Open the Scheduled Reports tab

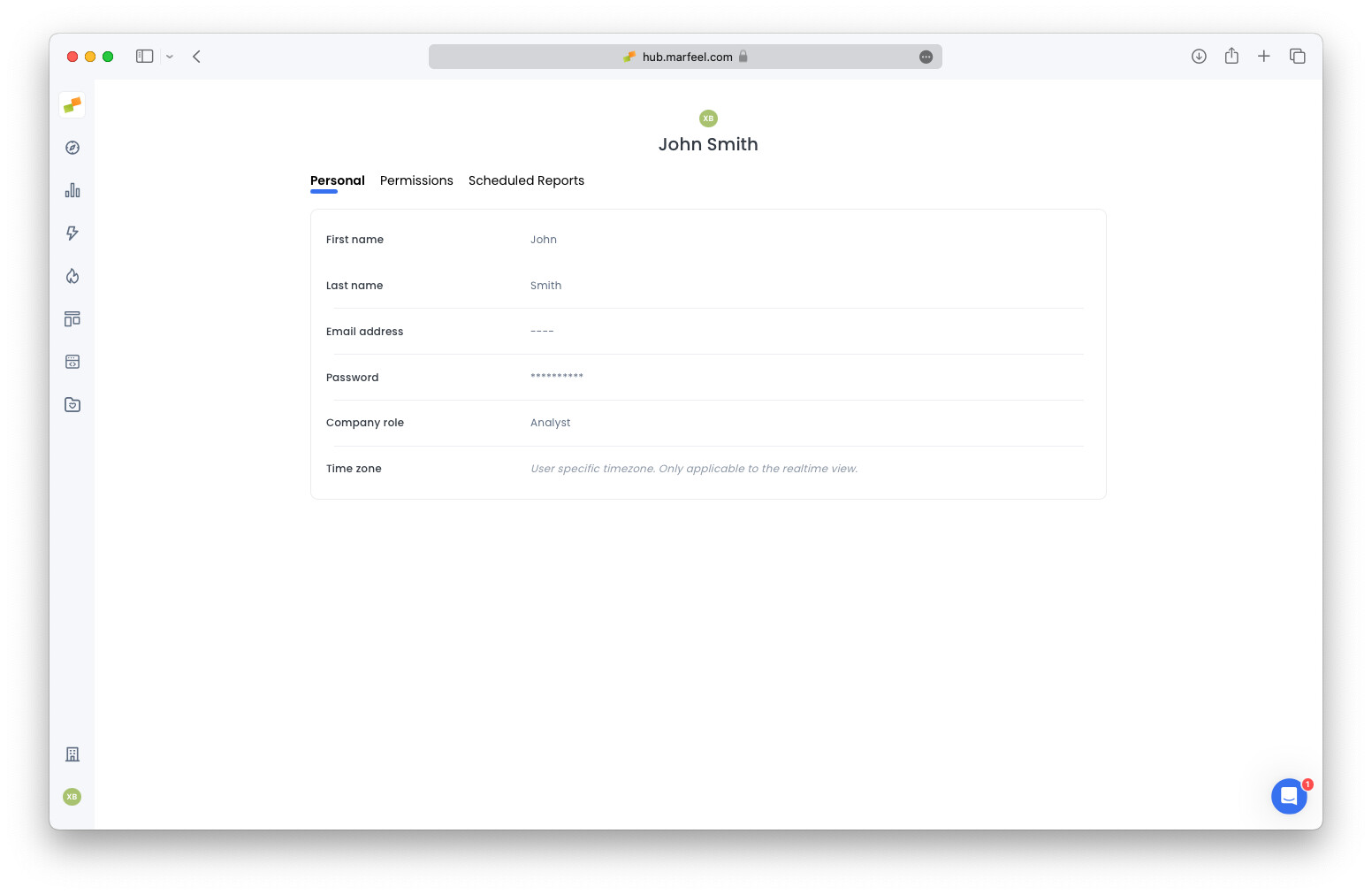526,180
